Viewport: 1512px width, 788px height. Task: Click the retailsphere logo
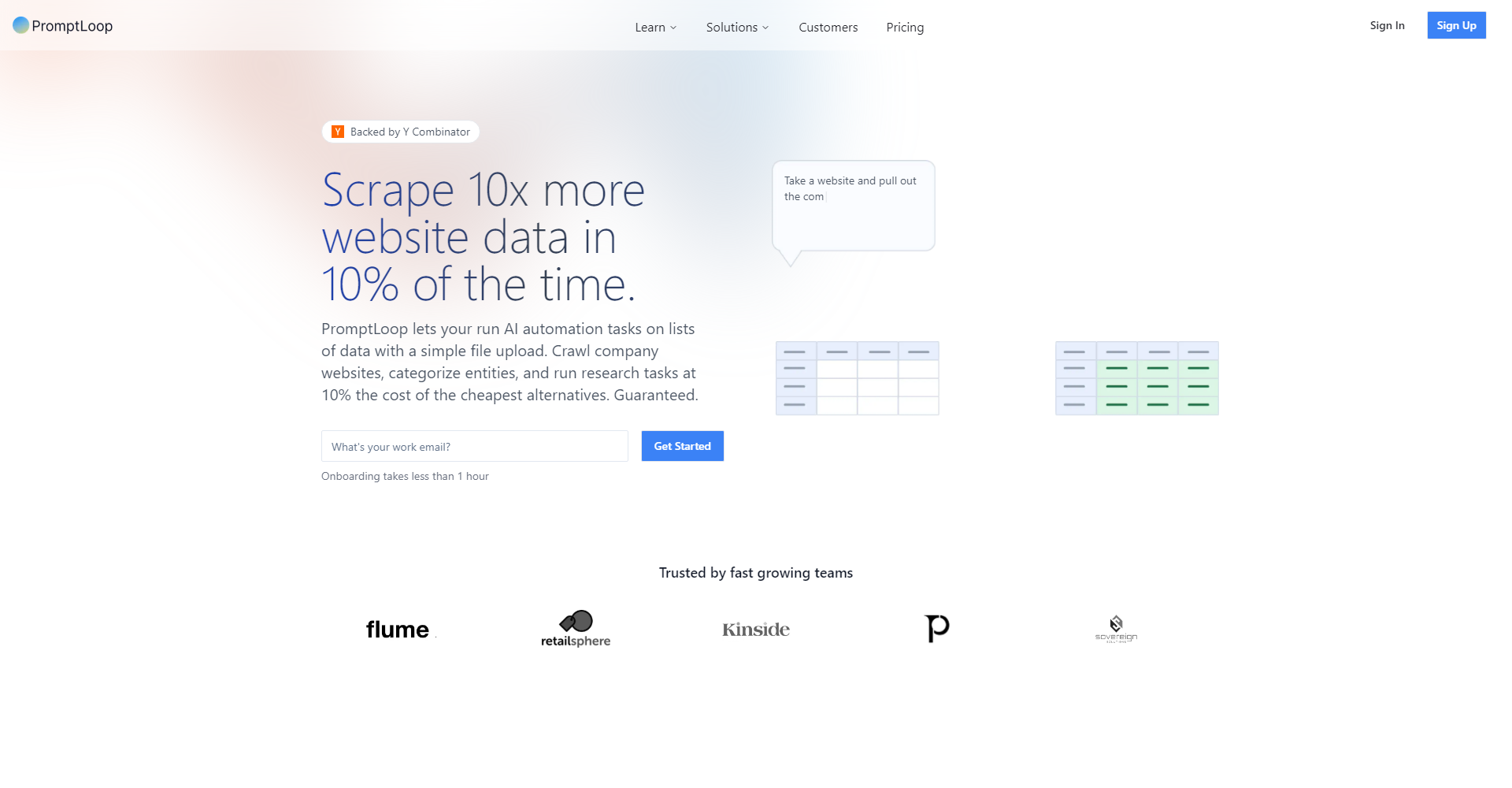click(575, 627)
